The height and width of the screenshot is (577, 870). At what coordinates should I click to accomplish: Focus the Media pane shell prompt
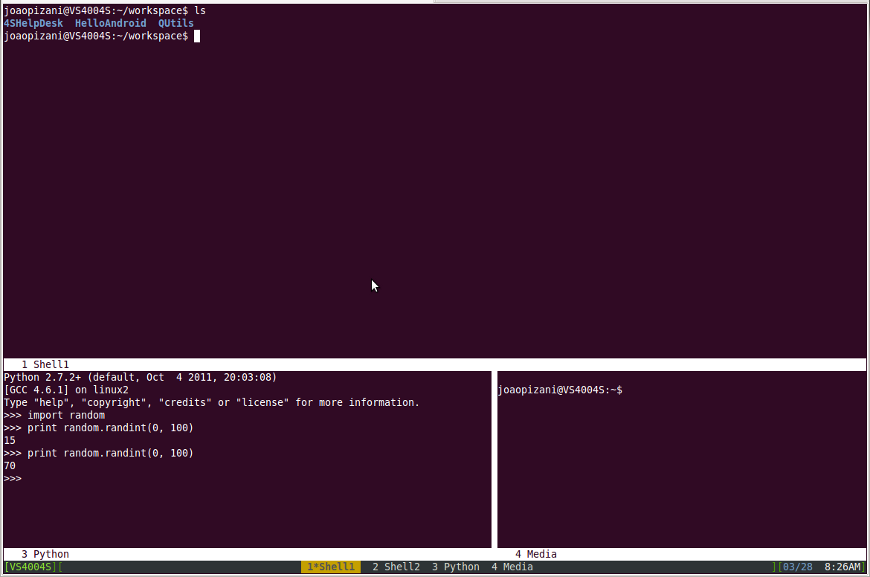click(560, 389)
